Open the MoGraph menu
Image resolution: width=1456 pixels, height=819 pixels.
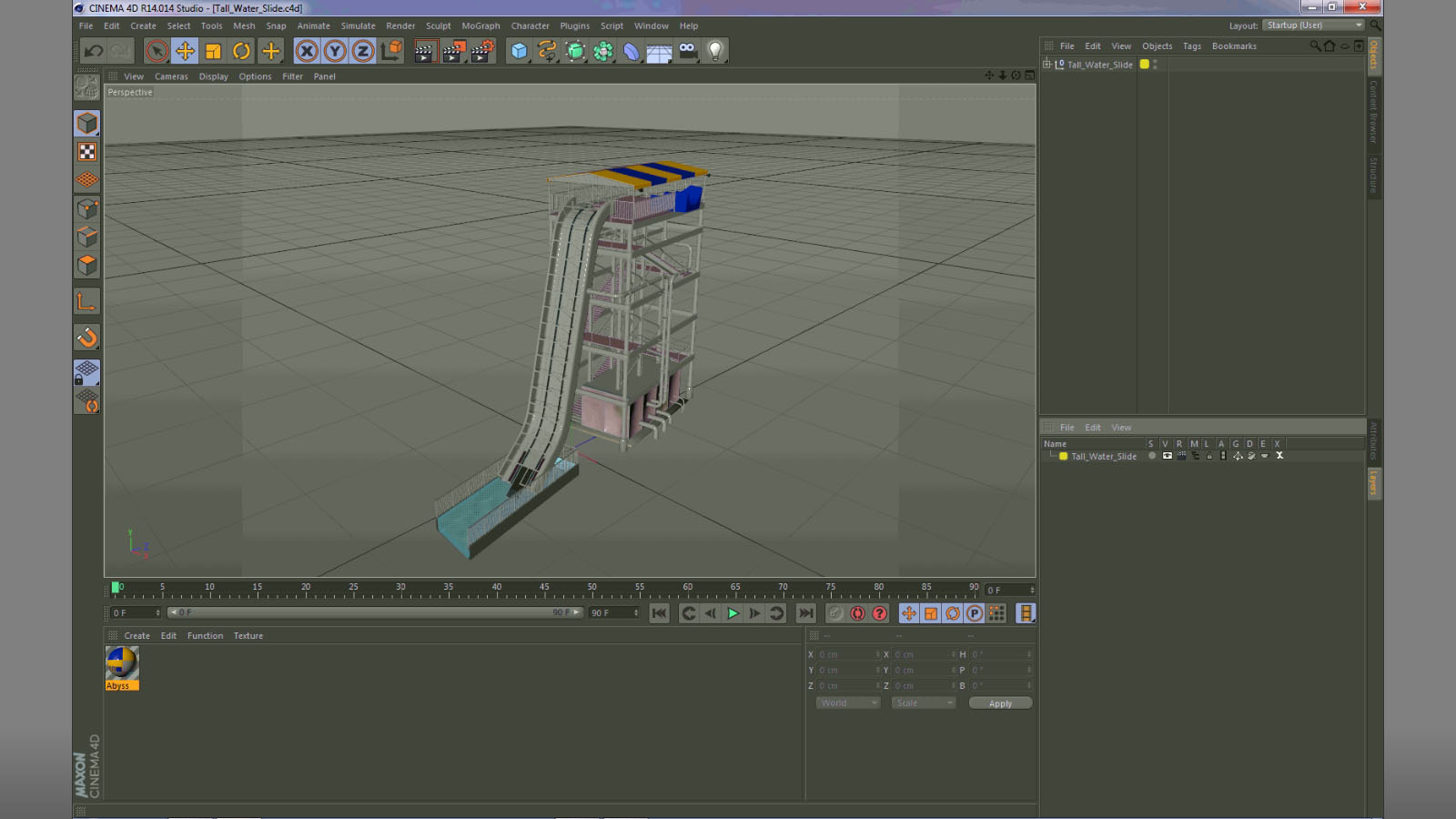[x=480, y=26]
